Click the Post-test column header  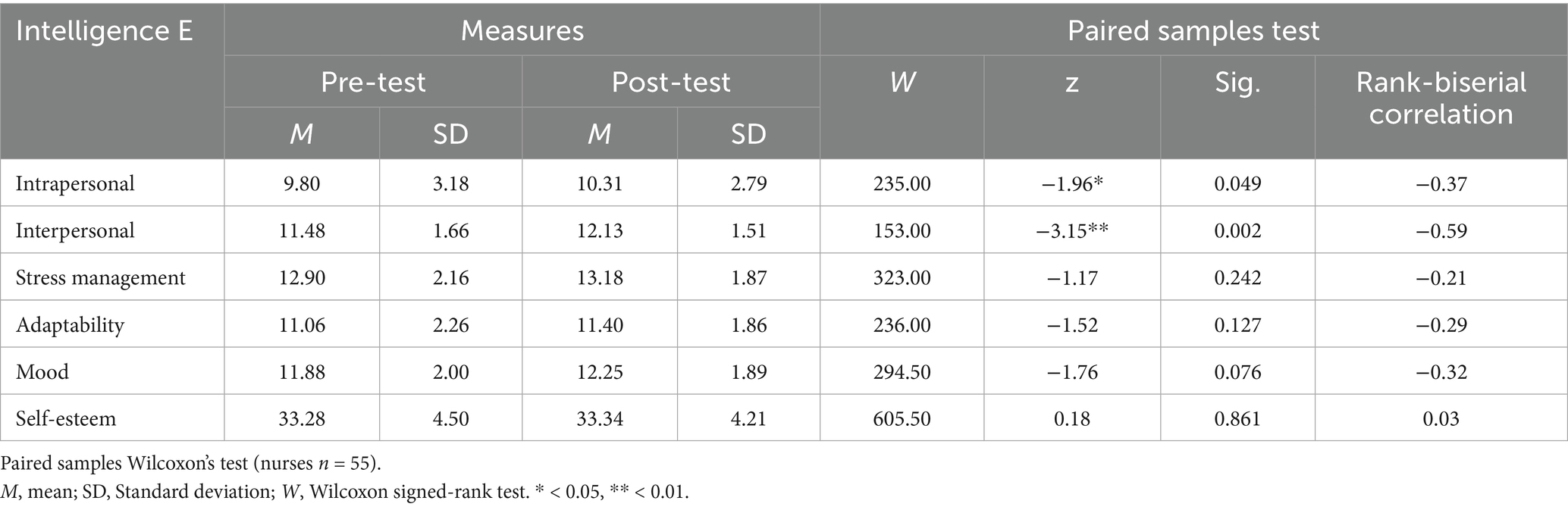click(670, 82)
